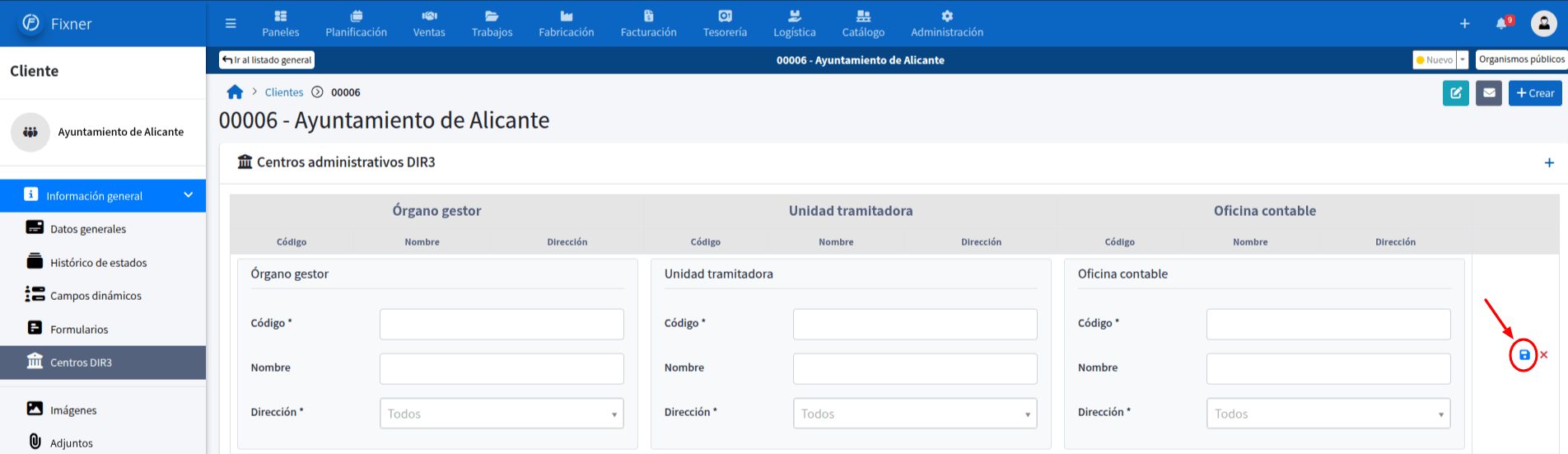The height and width of the screenshot is (454, 1568).
Task: Open Órgano gestor Dirección dropdown
Action: 502,414
